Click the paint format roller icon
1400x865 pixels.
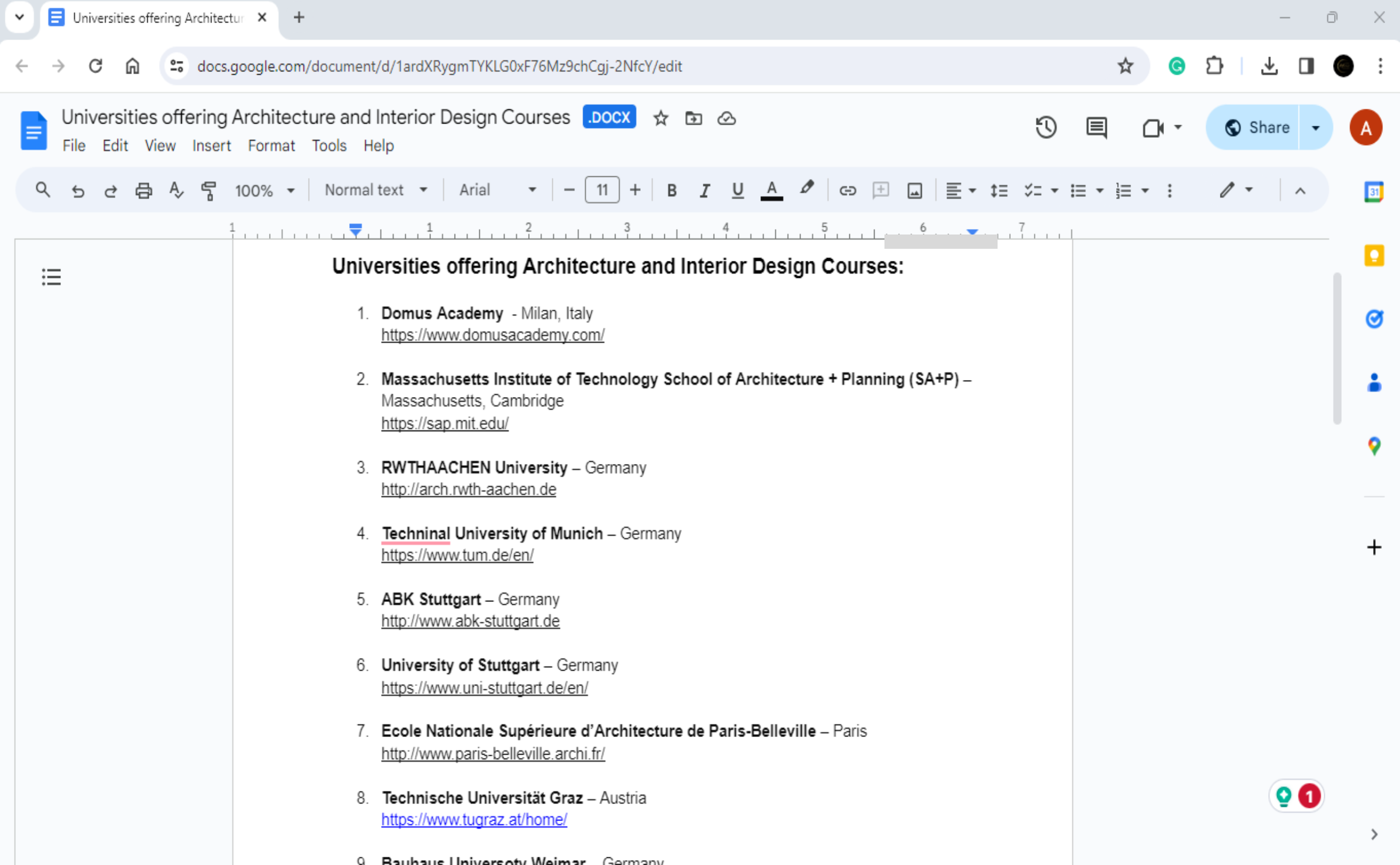(209, 191)
